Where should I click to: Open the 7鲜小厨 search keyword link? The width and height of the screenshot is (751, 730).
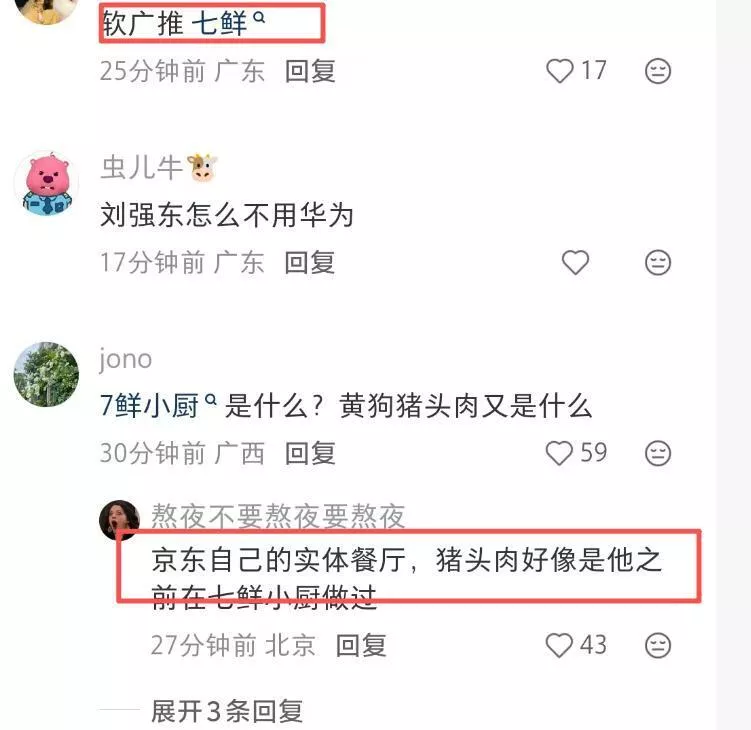158,406
